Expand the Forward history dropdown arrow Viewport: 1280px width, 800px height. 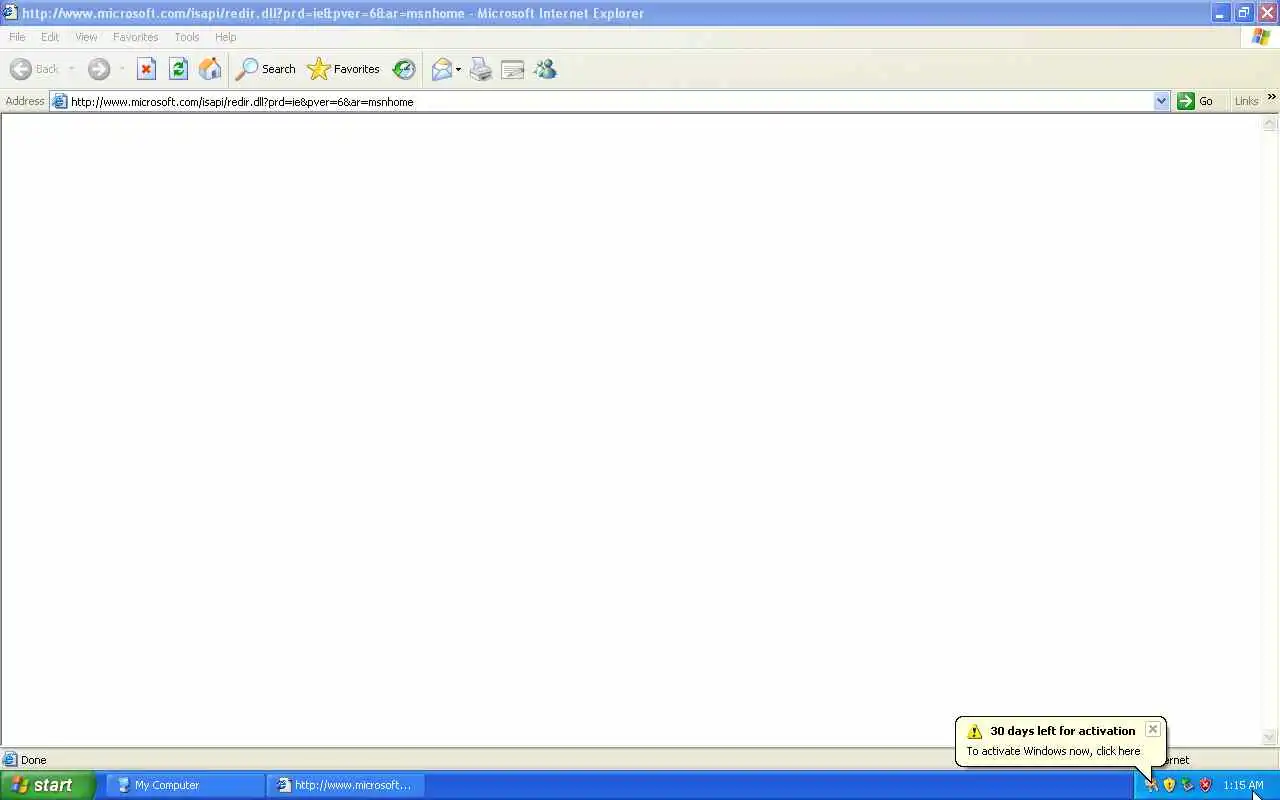(122, 69)
